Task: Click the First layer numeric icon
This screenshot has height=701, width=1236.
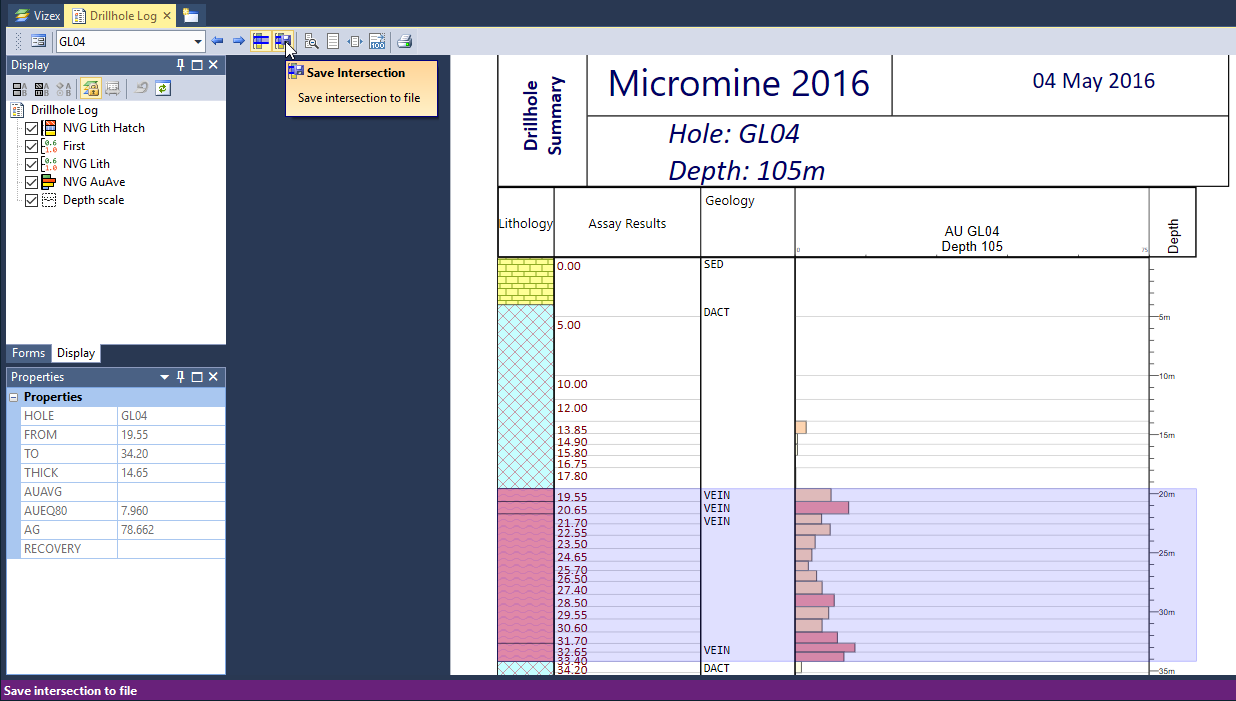Action: [50, 146]
